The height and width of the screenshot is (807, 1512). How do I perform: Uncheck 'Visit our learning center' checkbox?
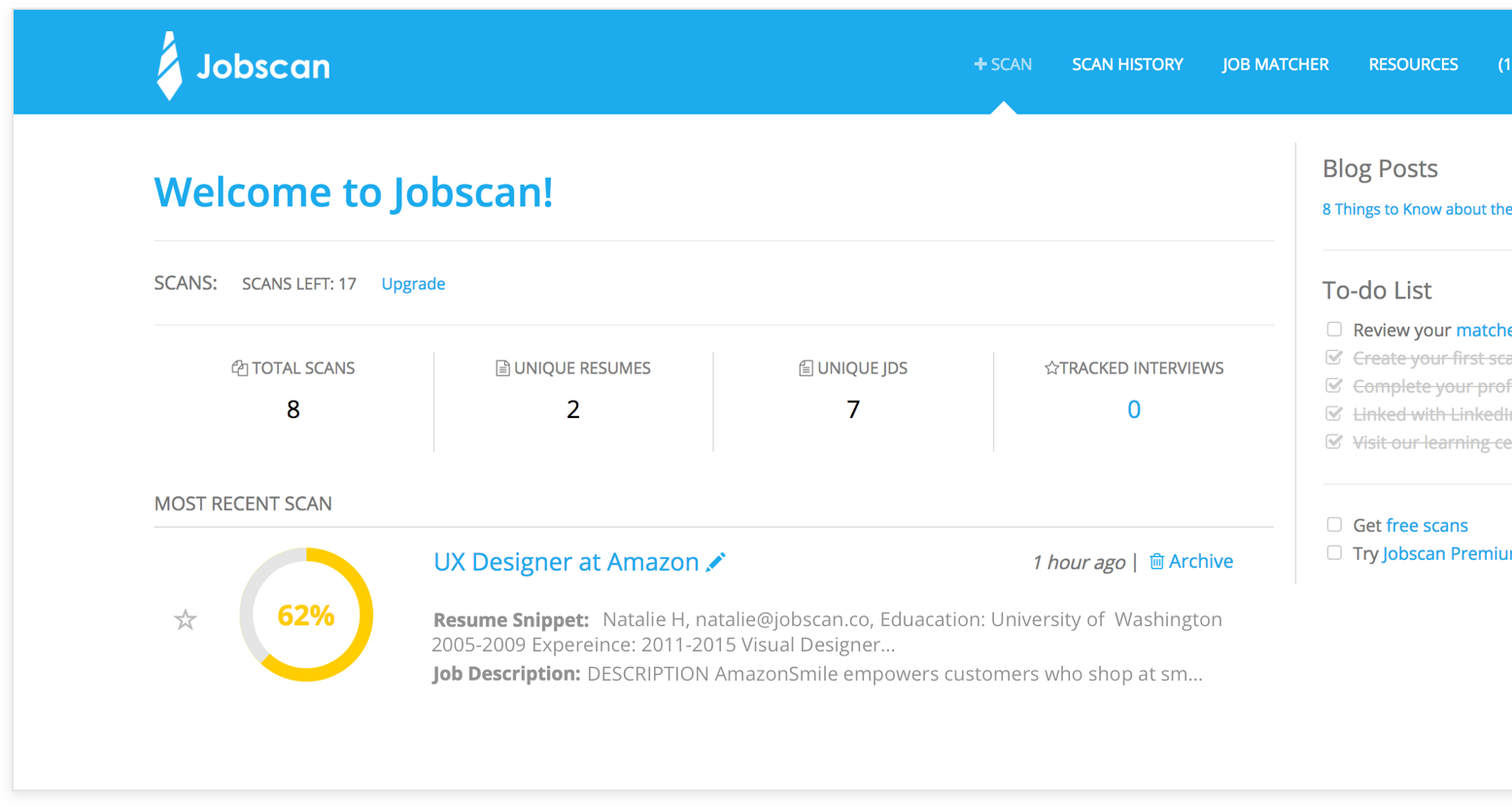pyautogui.click(x=1334, y=442)
